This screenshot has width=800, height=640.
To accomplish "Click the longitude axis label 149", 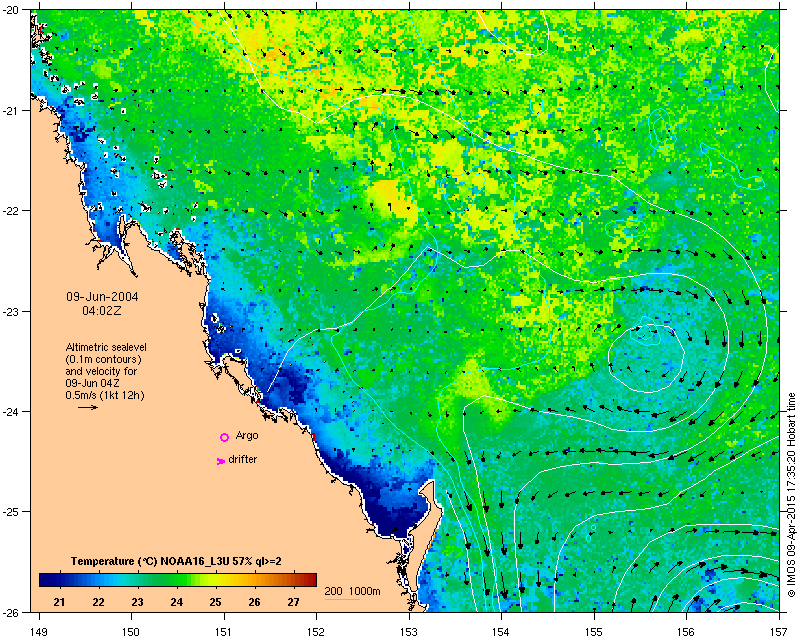I will pos(39,632).
